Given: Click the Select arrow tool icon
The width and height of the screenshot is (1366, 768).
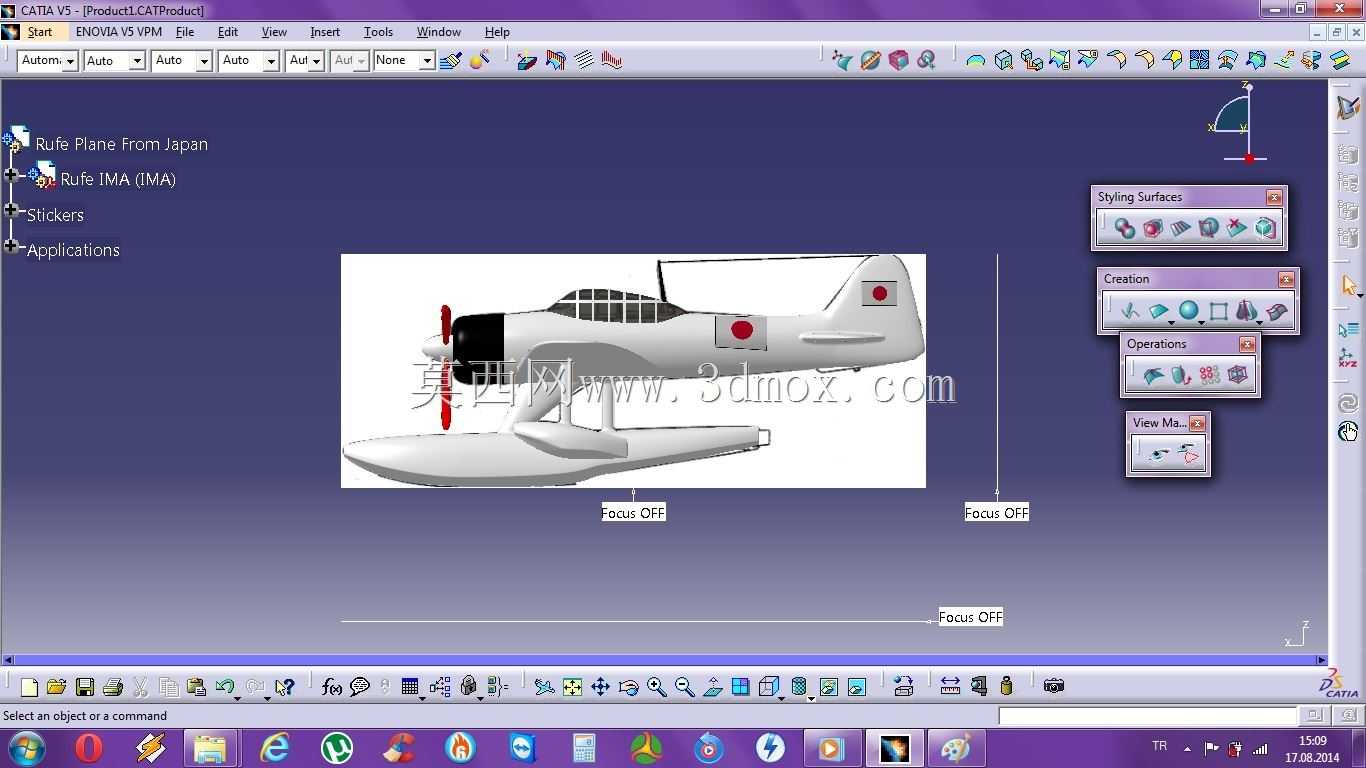Looking at the screenshot, I should point(1349,286).
